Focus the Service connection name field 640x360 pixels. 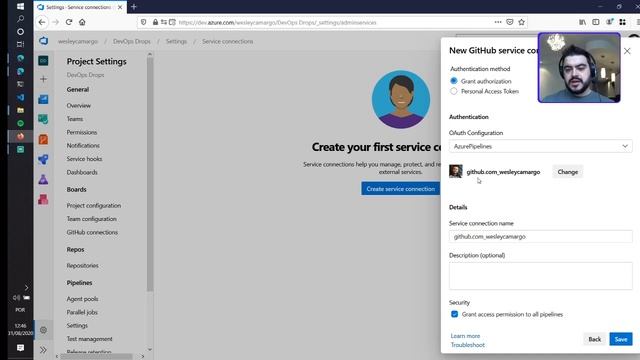click(x=540, y=236)
